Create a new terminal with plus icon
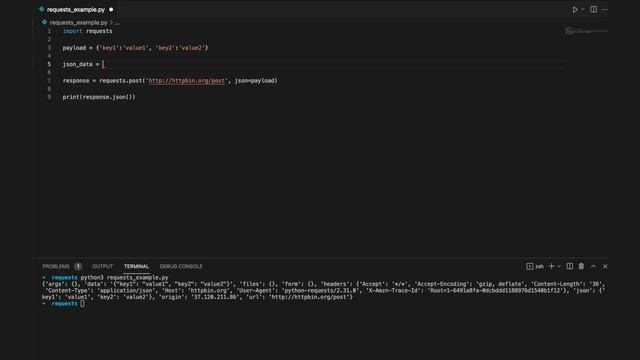Screen dimensions: 640x360 tap(551, 267)
